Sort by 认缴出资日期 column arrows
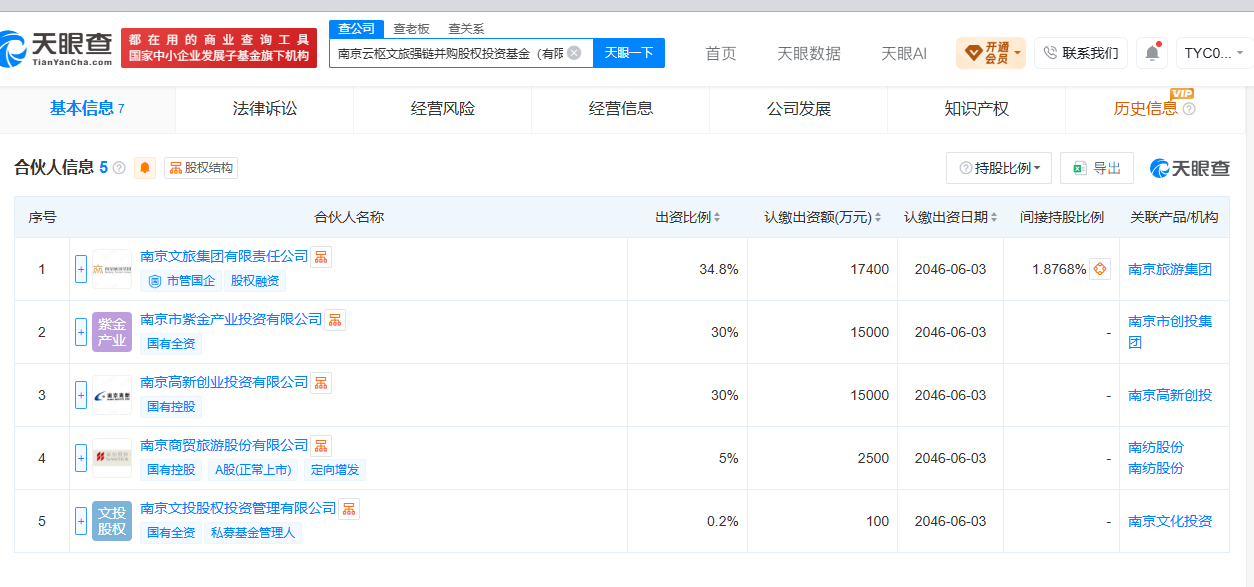 tap(996, 217)
